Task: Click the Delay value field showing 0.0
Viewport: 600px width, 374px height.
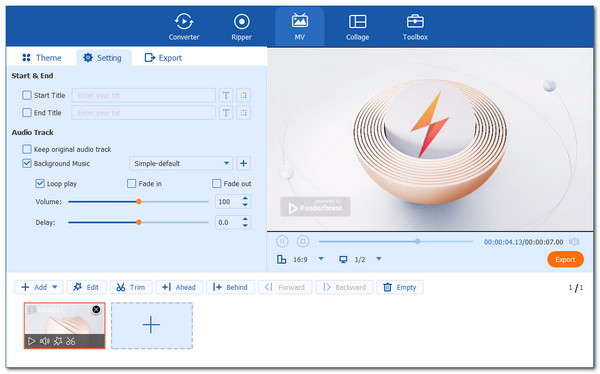Action: coord(228,222)
